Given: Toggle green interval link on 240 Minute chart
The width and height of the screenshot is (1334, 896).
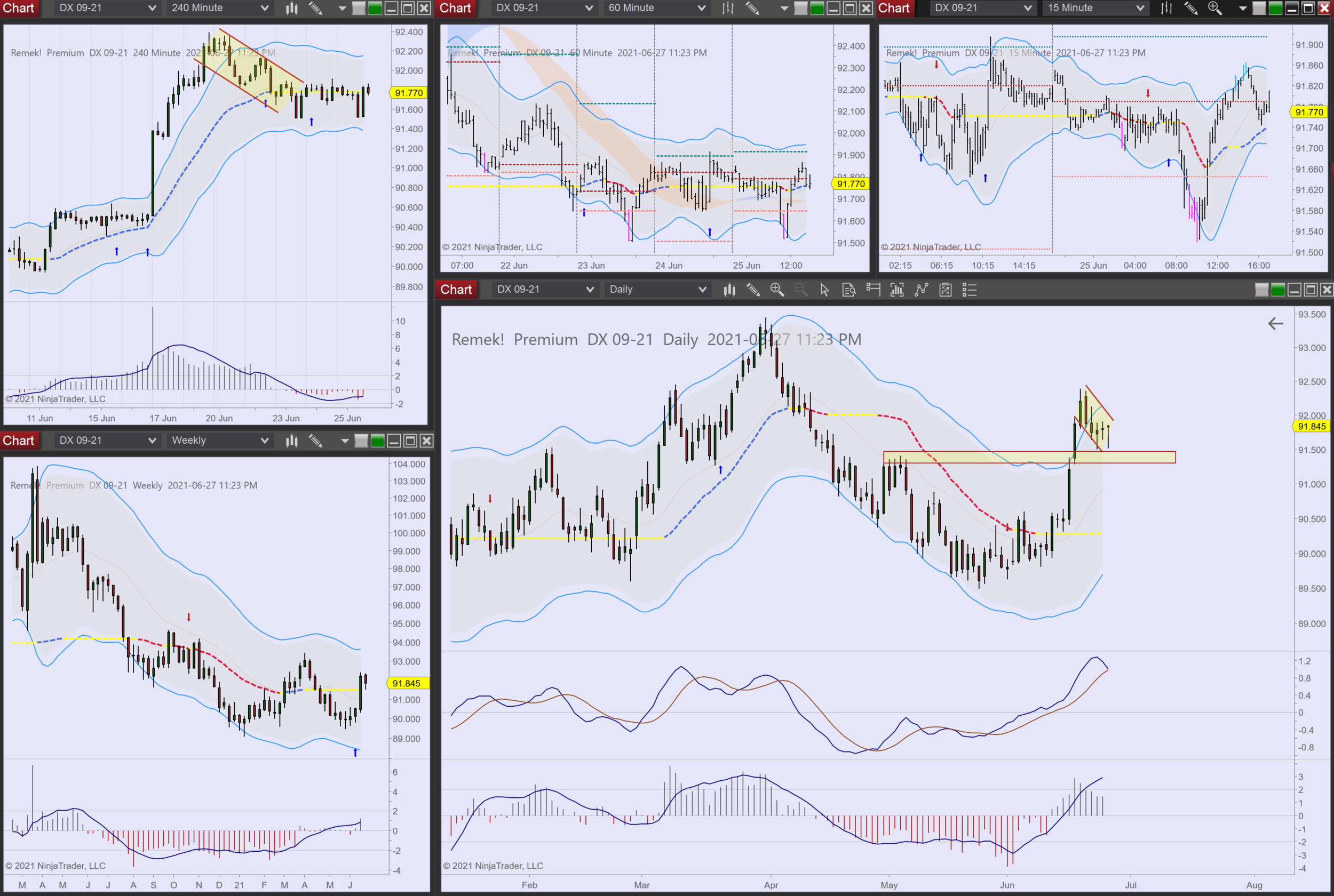Looking at the screenshot, I should click(375, 8).
